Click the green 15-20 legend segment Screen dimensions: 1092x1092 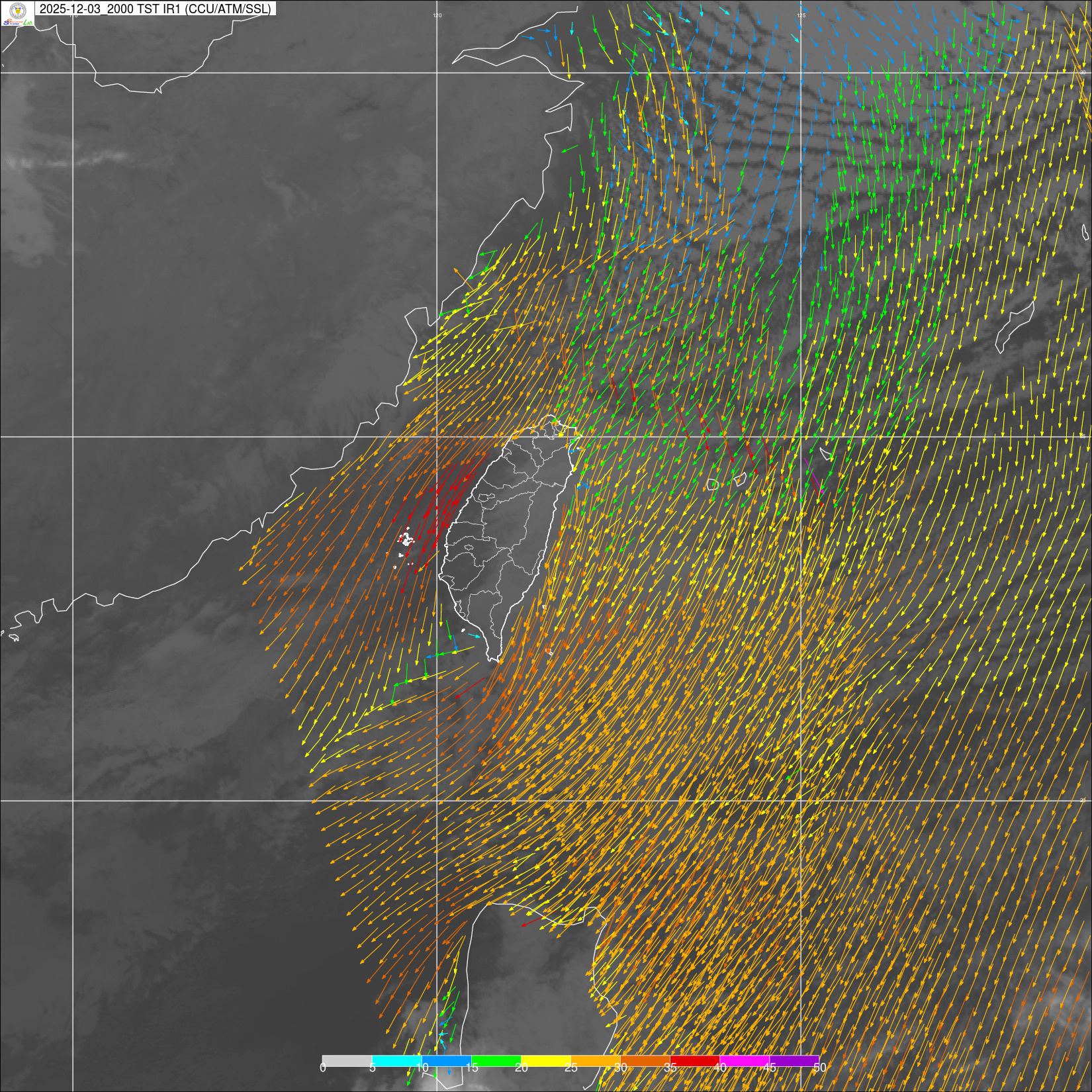pyautogui.click(x=496, y=1061)
